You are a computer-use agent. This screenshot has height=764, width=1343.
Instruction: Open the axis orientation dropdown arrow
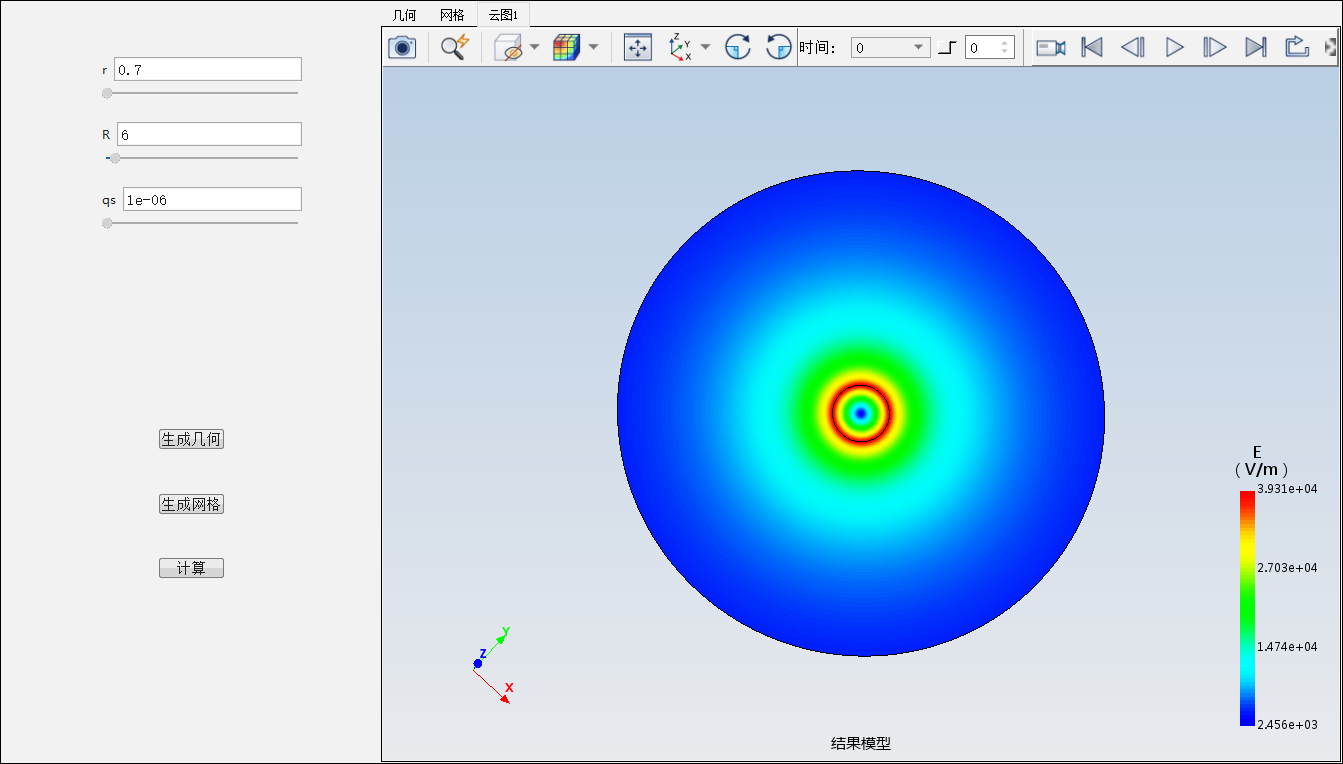[706, 47]
